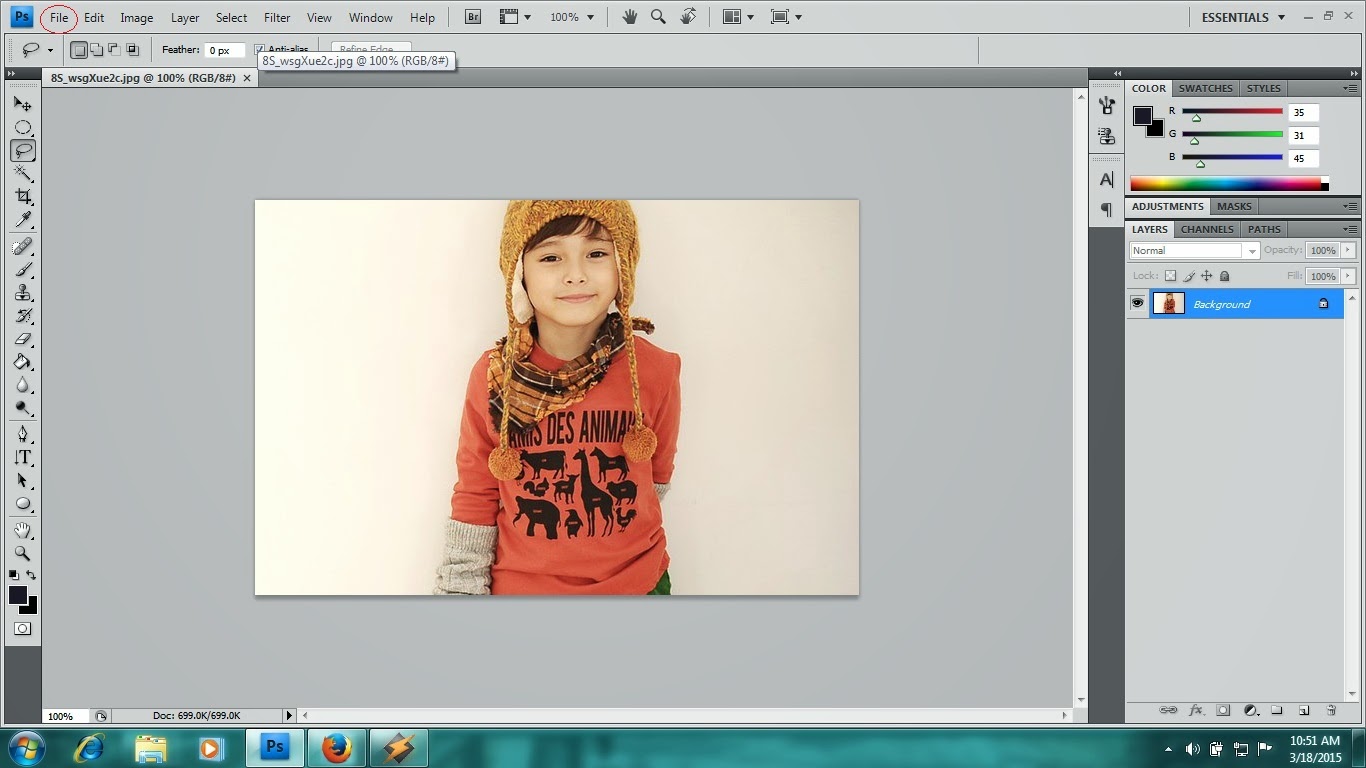Viewport: 1366px width, 768px height.
Task: Toggle Quick Mask mode in the toolbox
Action: click(x=22, y=629)
